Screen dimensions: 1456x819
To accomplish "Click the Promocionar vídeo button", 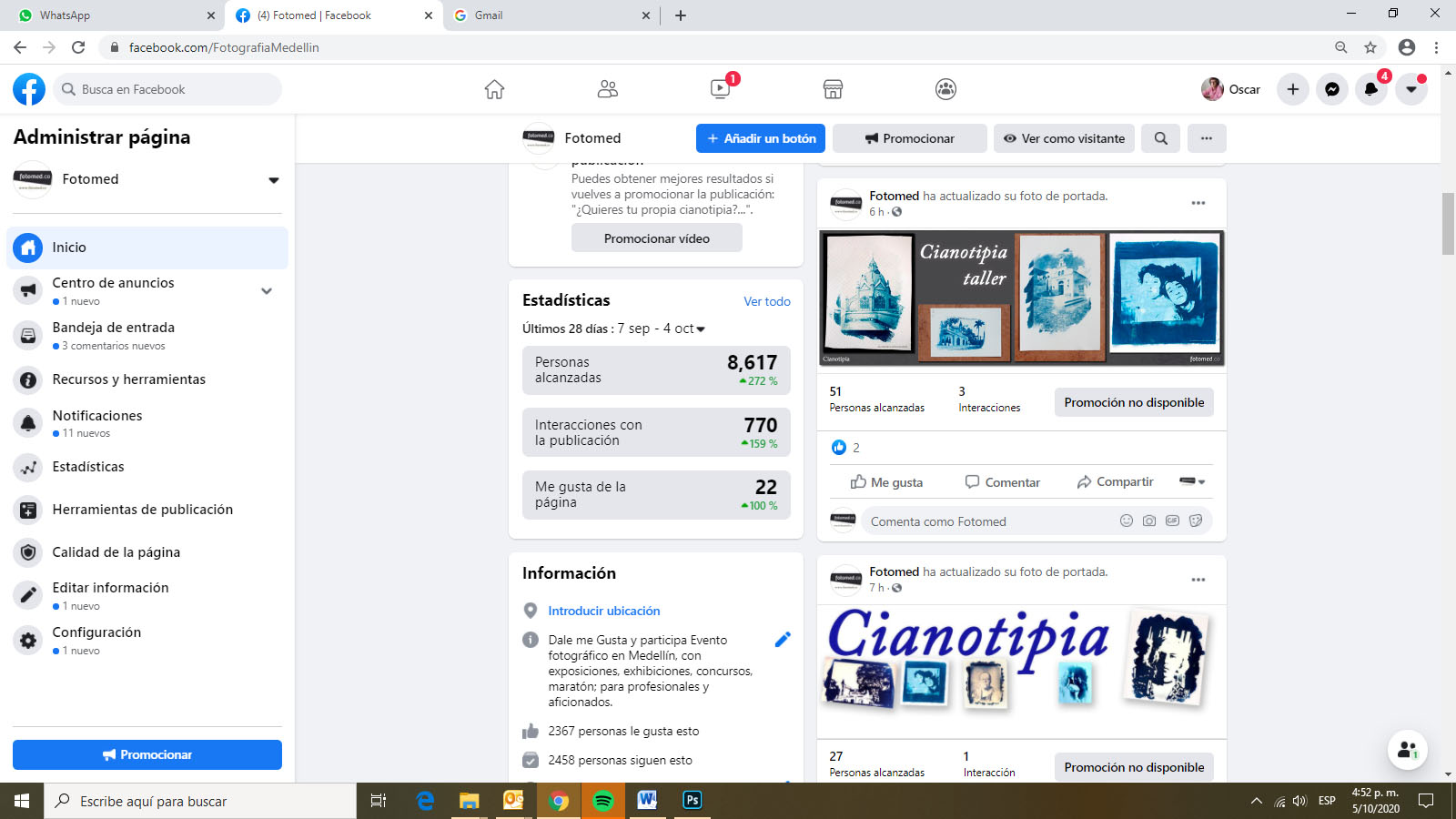I will point(656,238).
